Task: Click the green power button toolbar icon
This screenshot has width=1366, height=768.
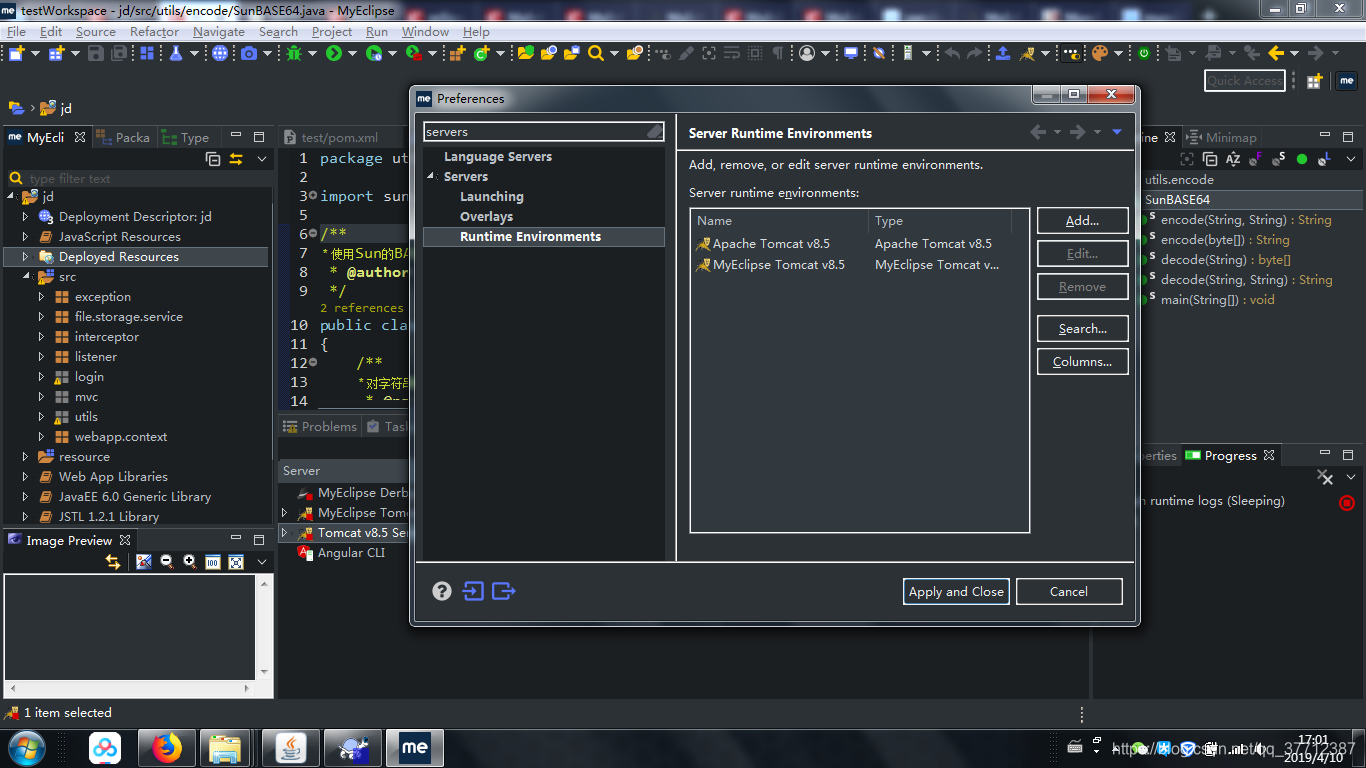Action: click(x=1145, y=53)
